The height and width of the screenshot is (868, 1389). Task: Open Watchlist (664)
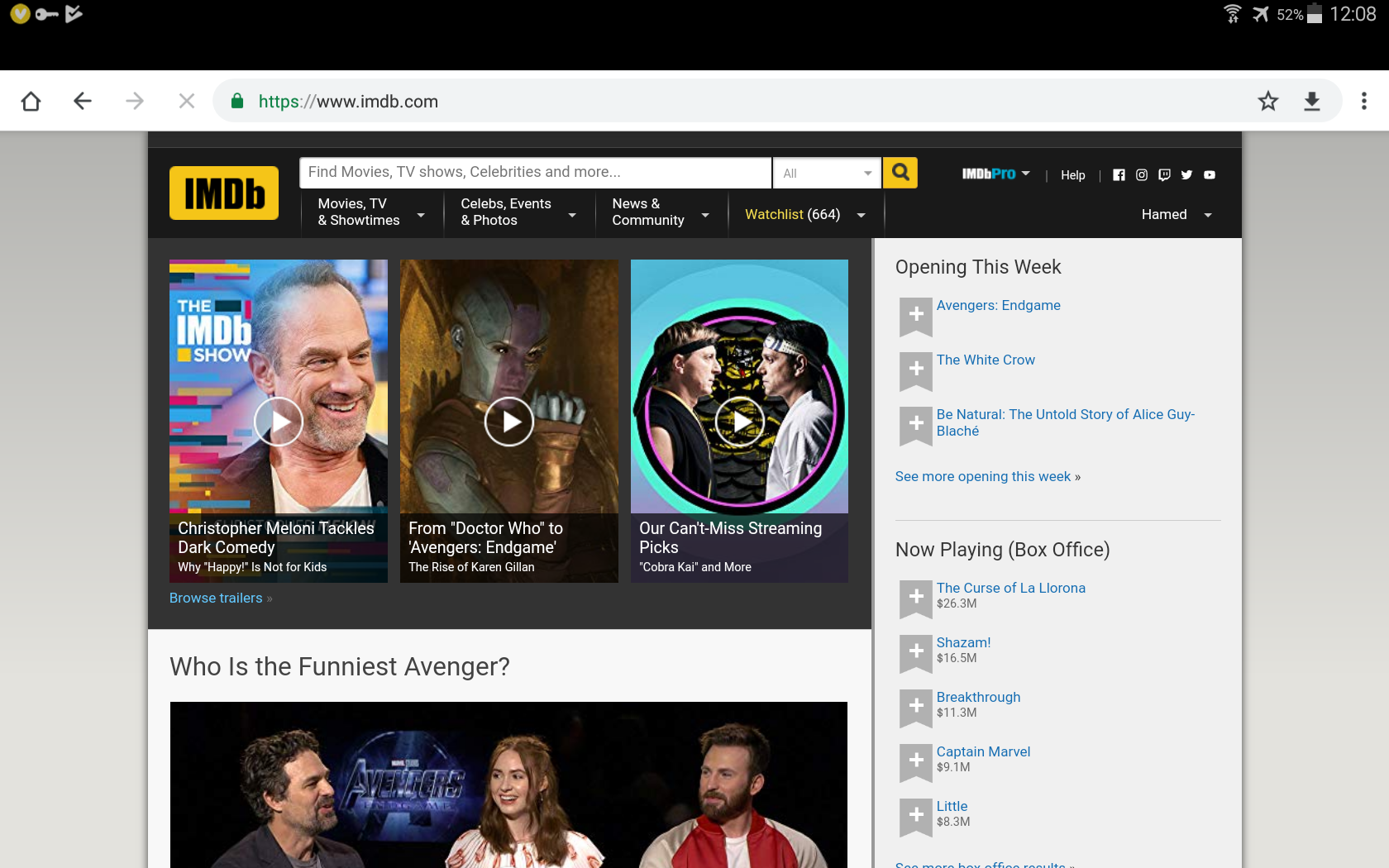pos(793,214)
